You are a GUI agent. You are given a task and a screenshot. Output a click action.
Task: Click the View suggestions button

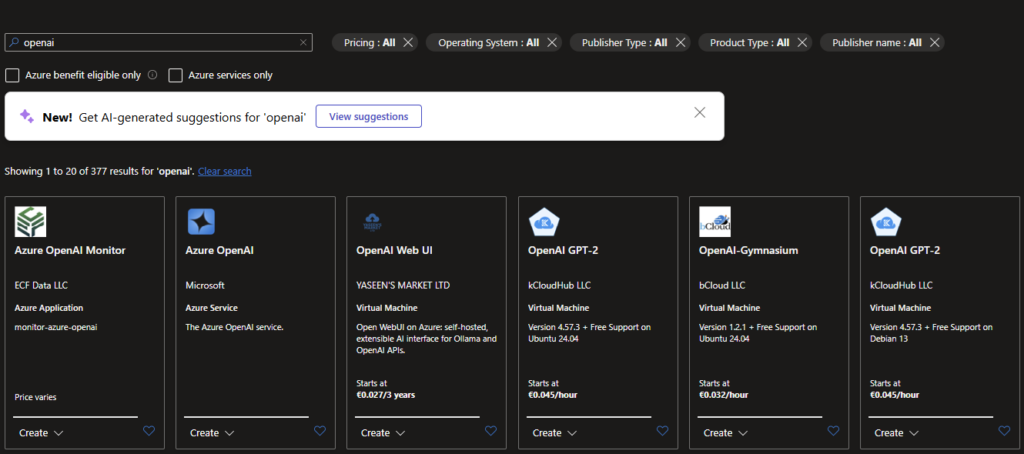[x=368, y=116]
